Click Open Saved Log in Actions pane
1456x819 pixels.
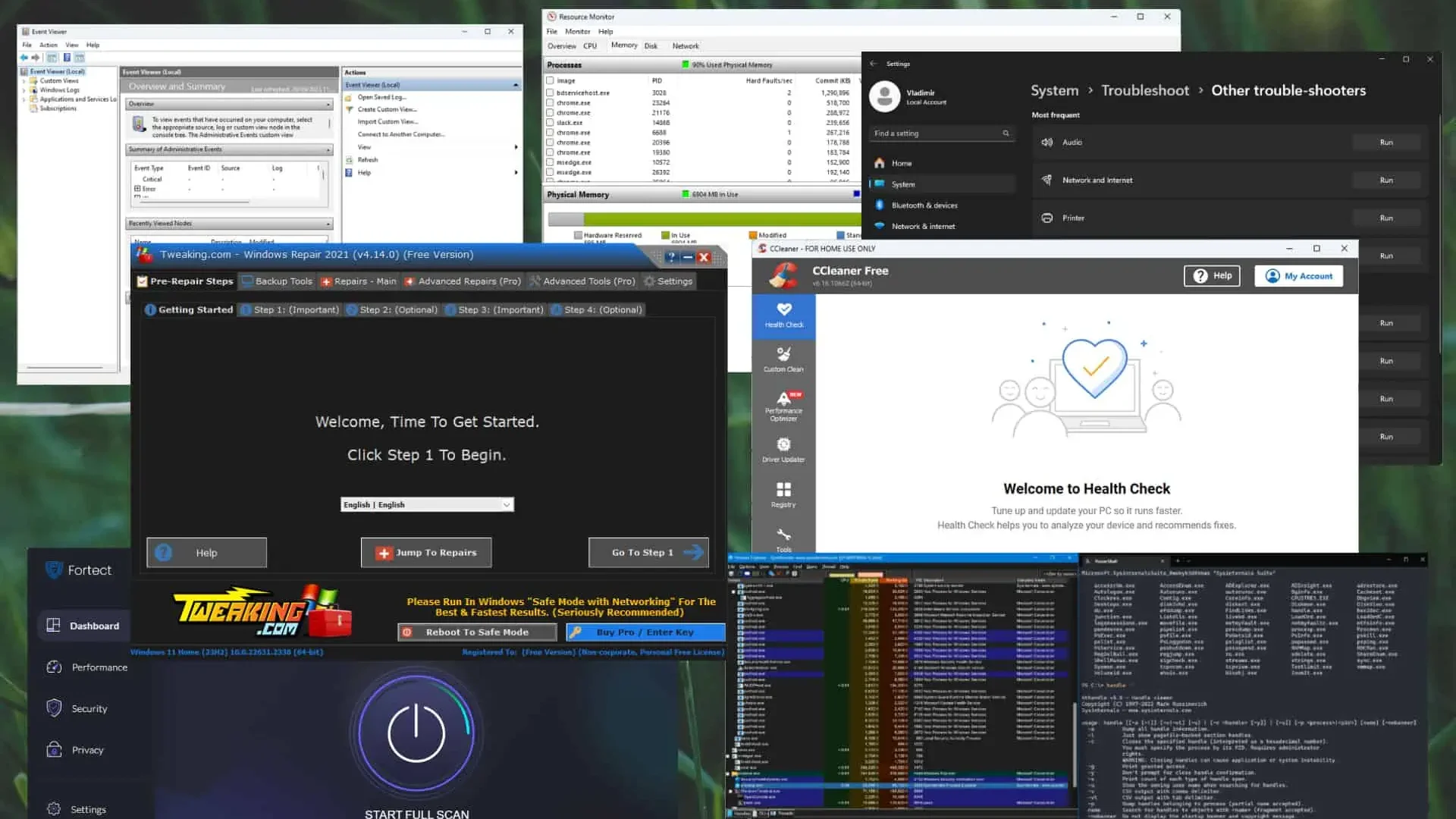coord(381,97)
